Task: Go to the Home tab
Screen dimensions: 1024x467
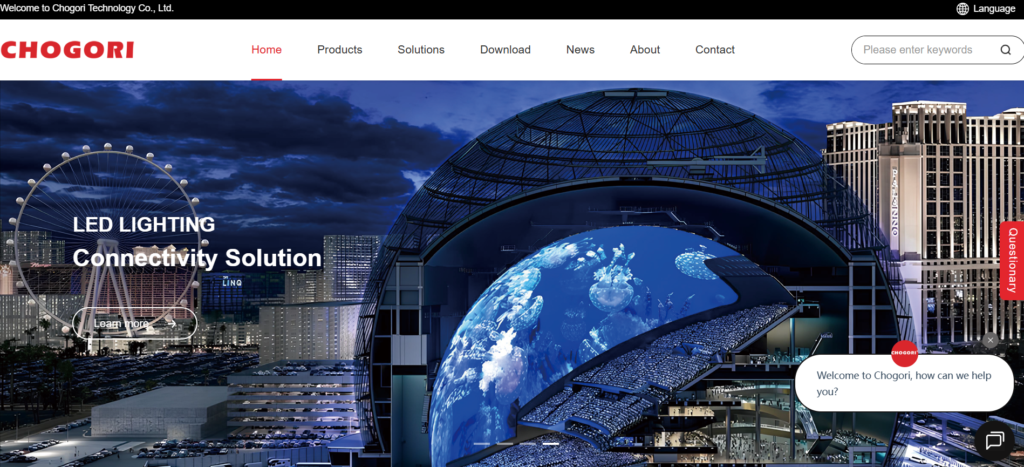Action: (x=266, y=50)
